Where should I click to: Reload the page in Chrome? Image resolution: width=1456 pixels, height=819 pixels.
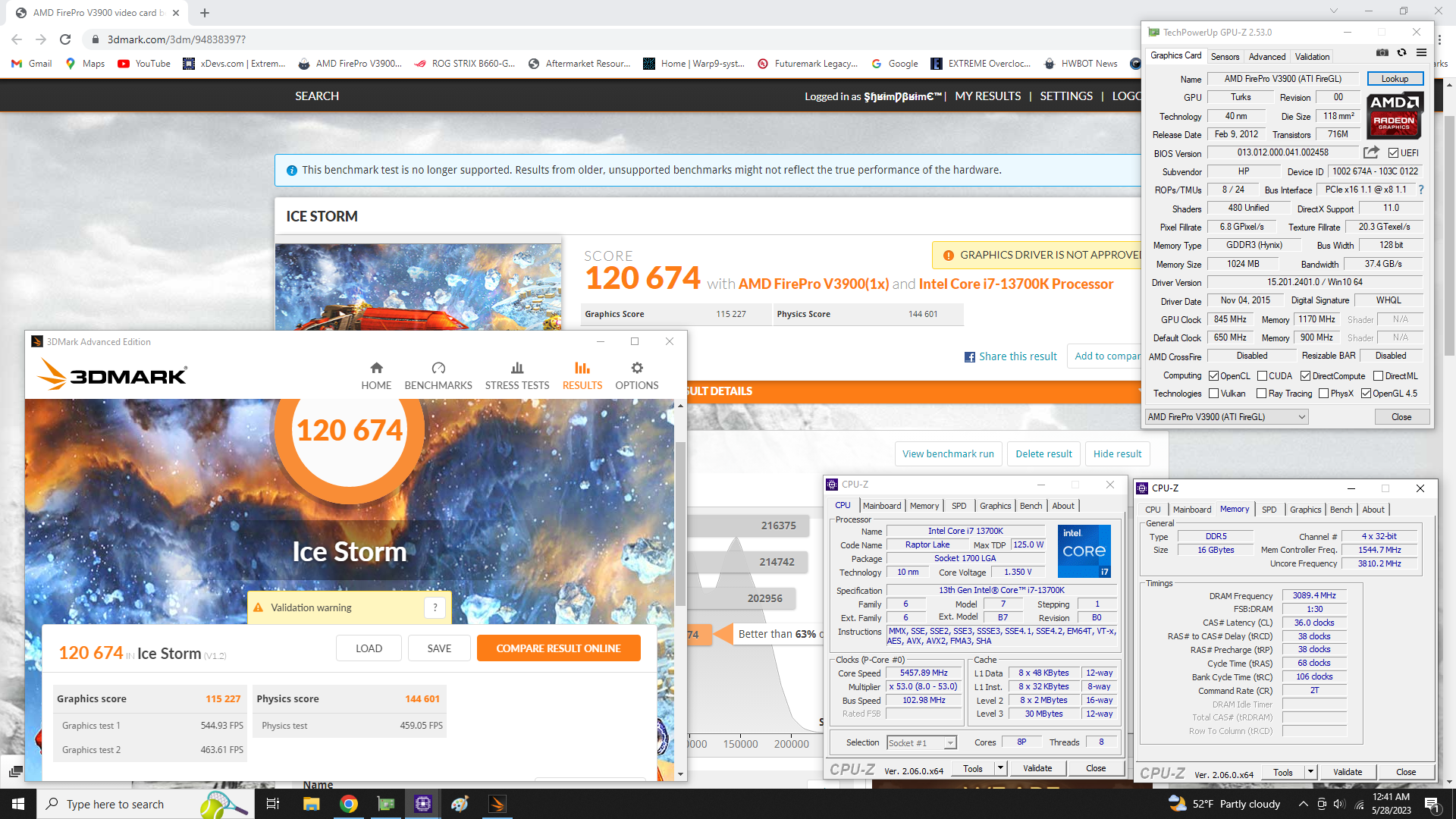(x=65, y=39)
